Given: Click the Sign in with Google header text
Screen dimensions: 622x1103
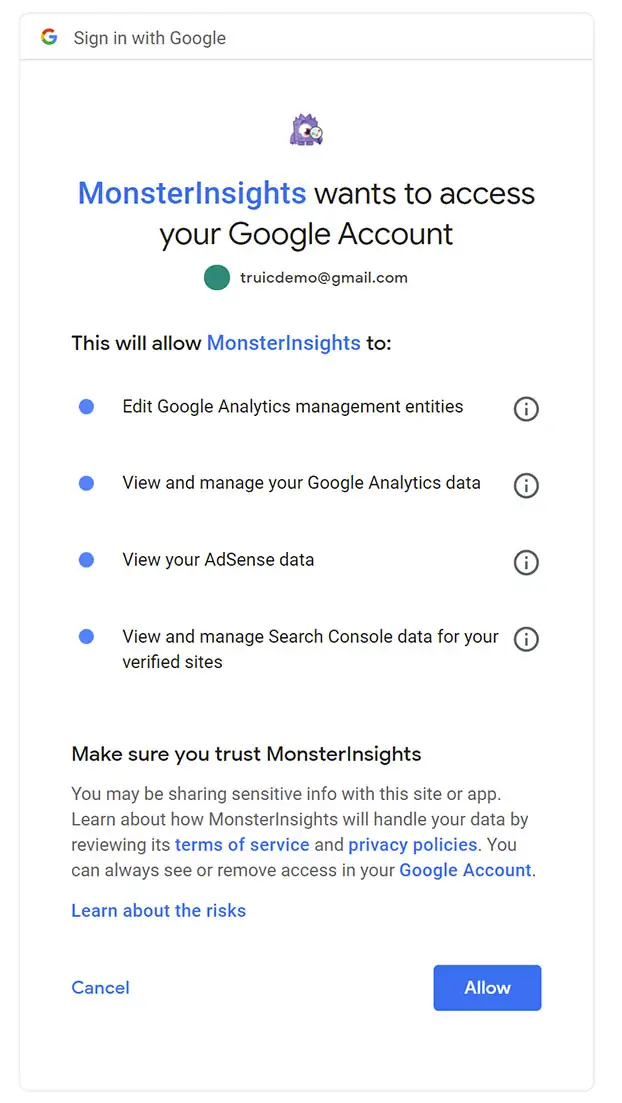Looking at the screenshot, I should tap(150, 38).
